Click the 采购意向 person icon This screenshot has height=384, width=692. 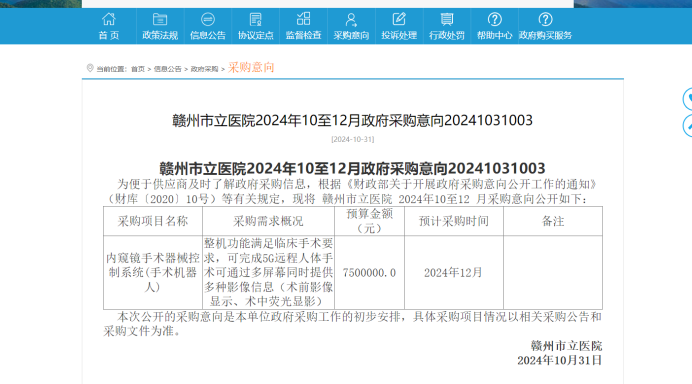pyautogui.click(x=351, y=19)
